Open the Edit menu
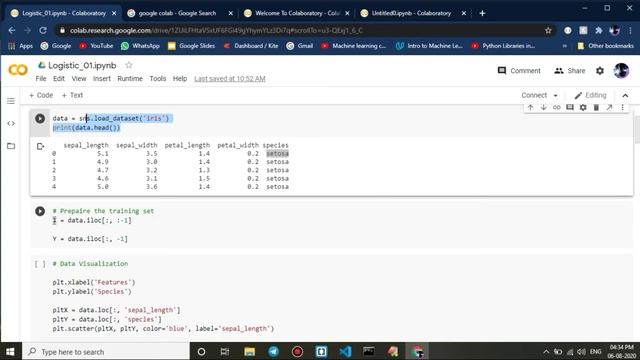The image size is (640, 360). (x=59, y=79)
